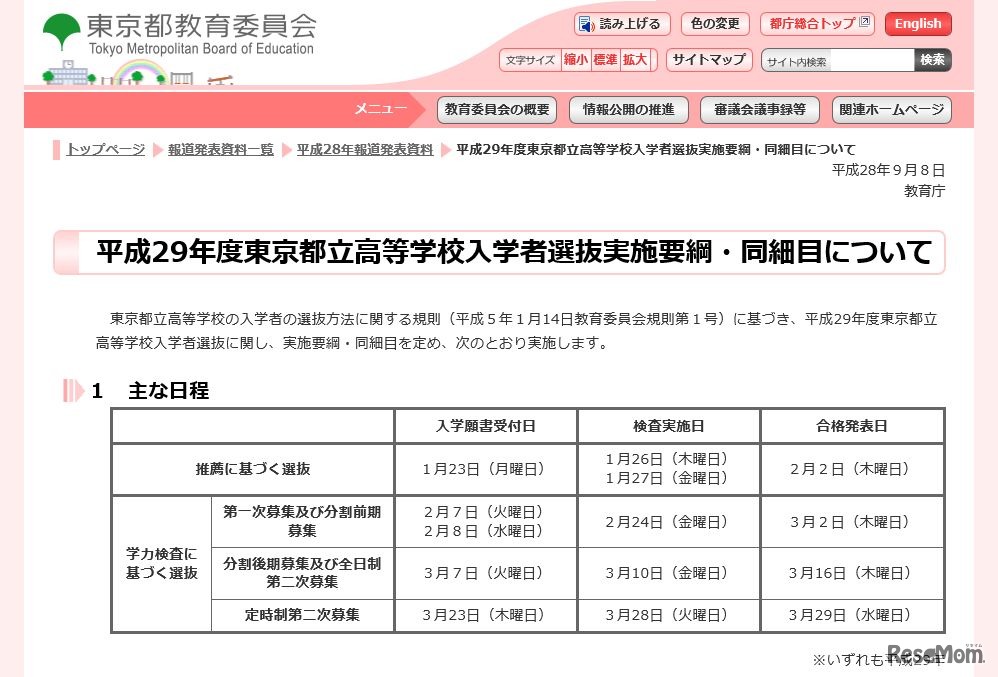
Task: Open the 教育委員会の概要 menu
Action: tap(497, 110)
